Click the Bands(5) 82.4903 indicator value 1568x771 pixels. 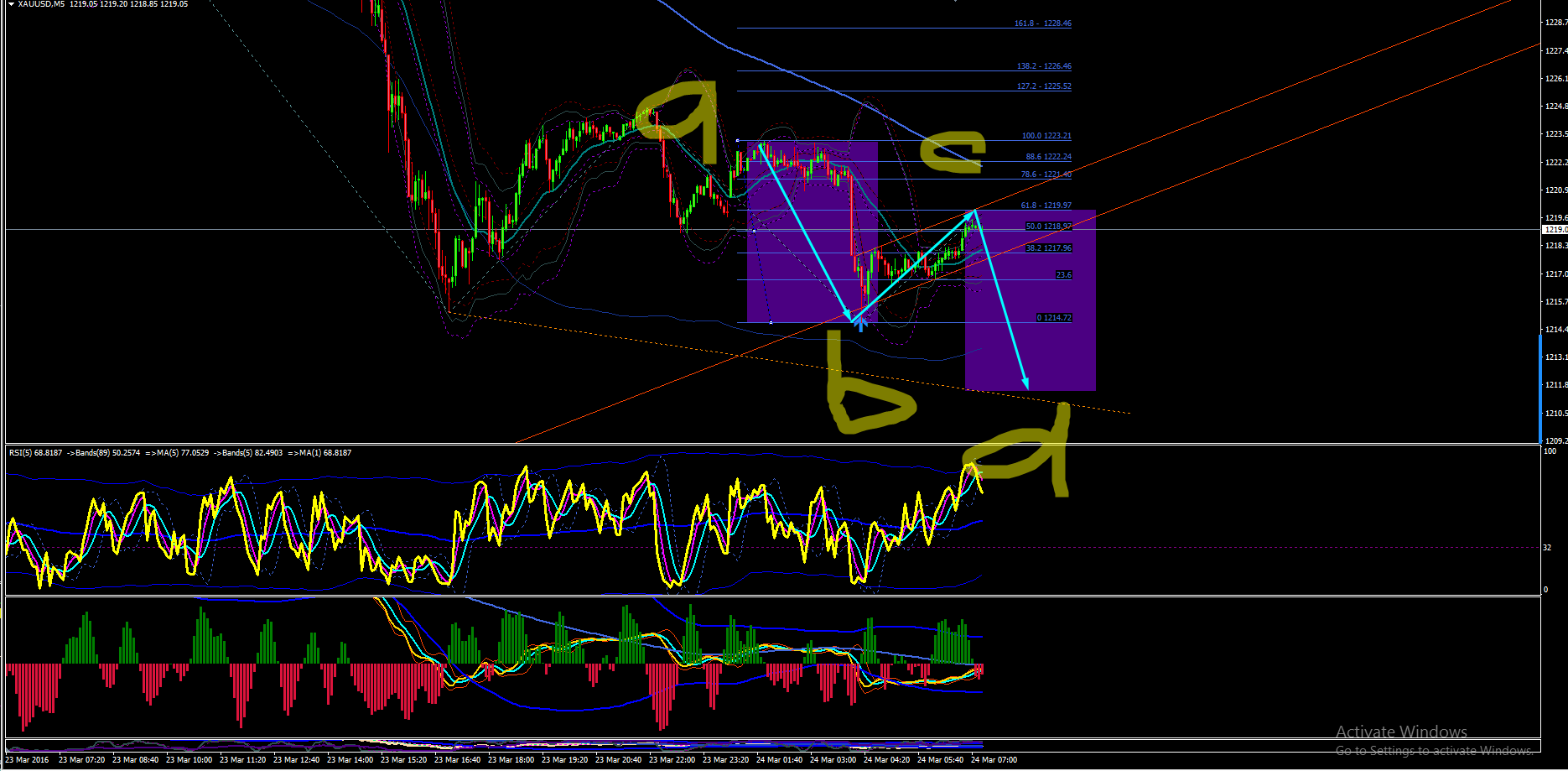[x=248, y=453]
